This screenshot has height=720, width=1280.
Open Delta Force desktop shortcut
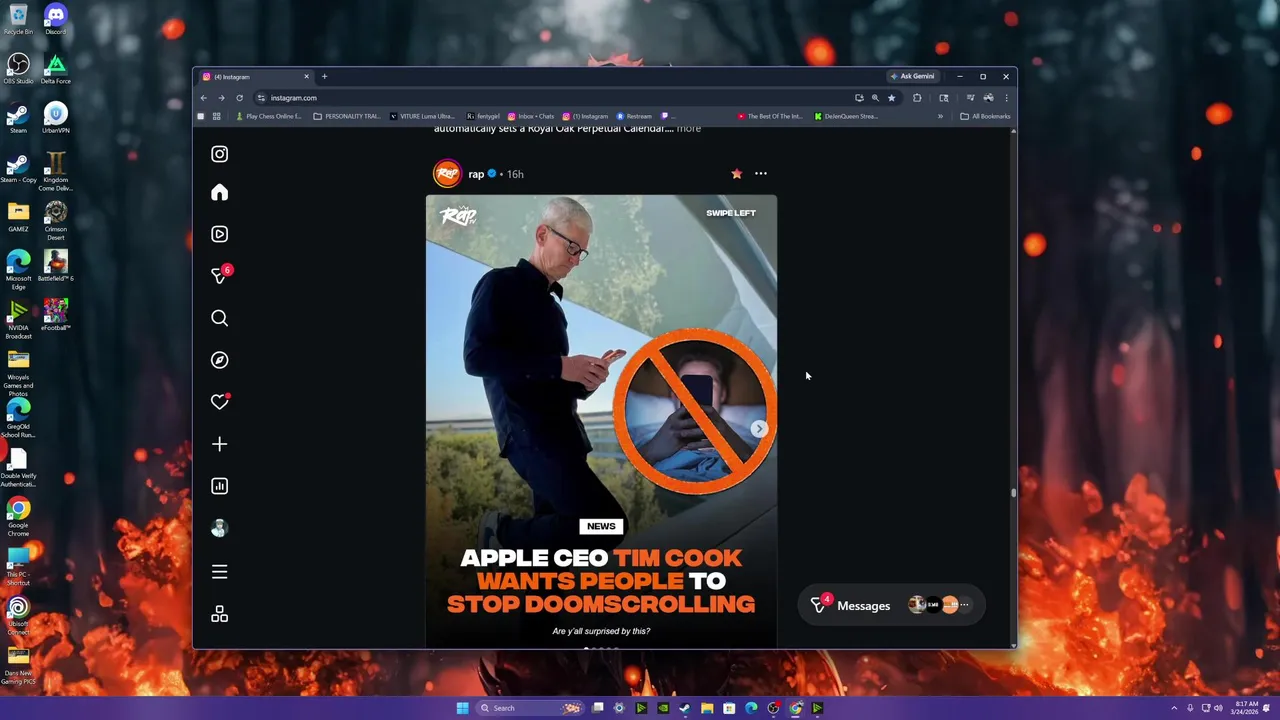pos(55,68)
